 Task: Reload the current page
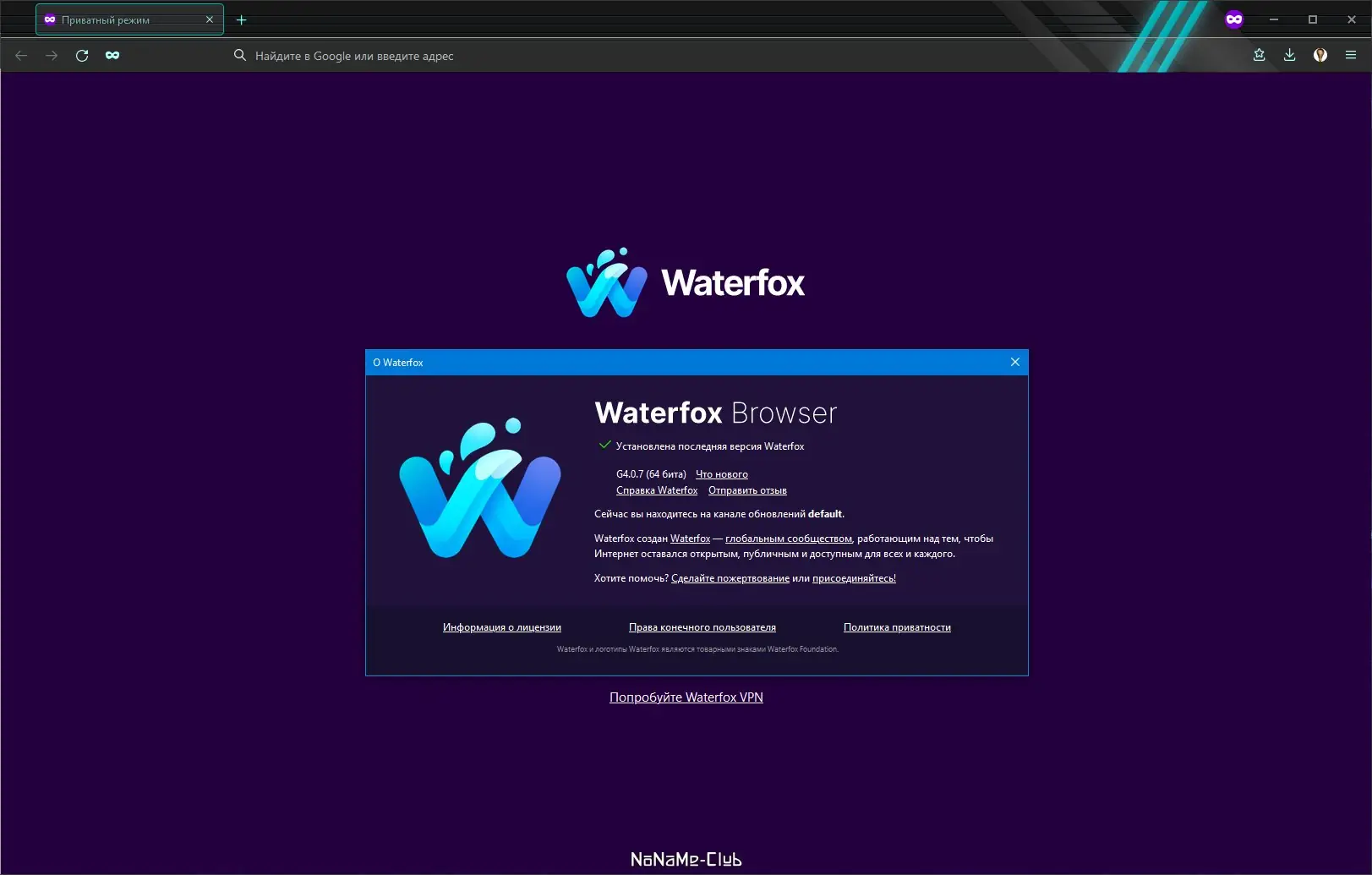[x=82, y=56]
